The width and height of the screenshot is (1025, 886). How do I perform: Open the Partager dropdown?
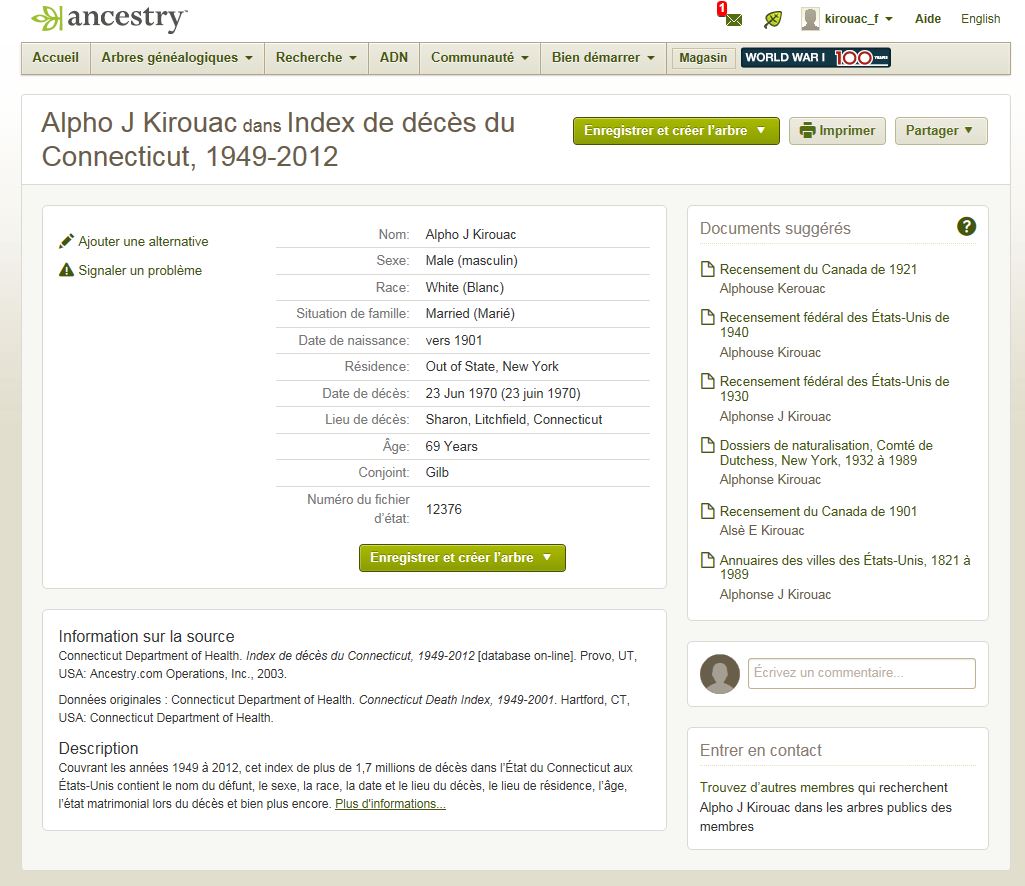point(941,131)
